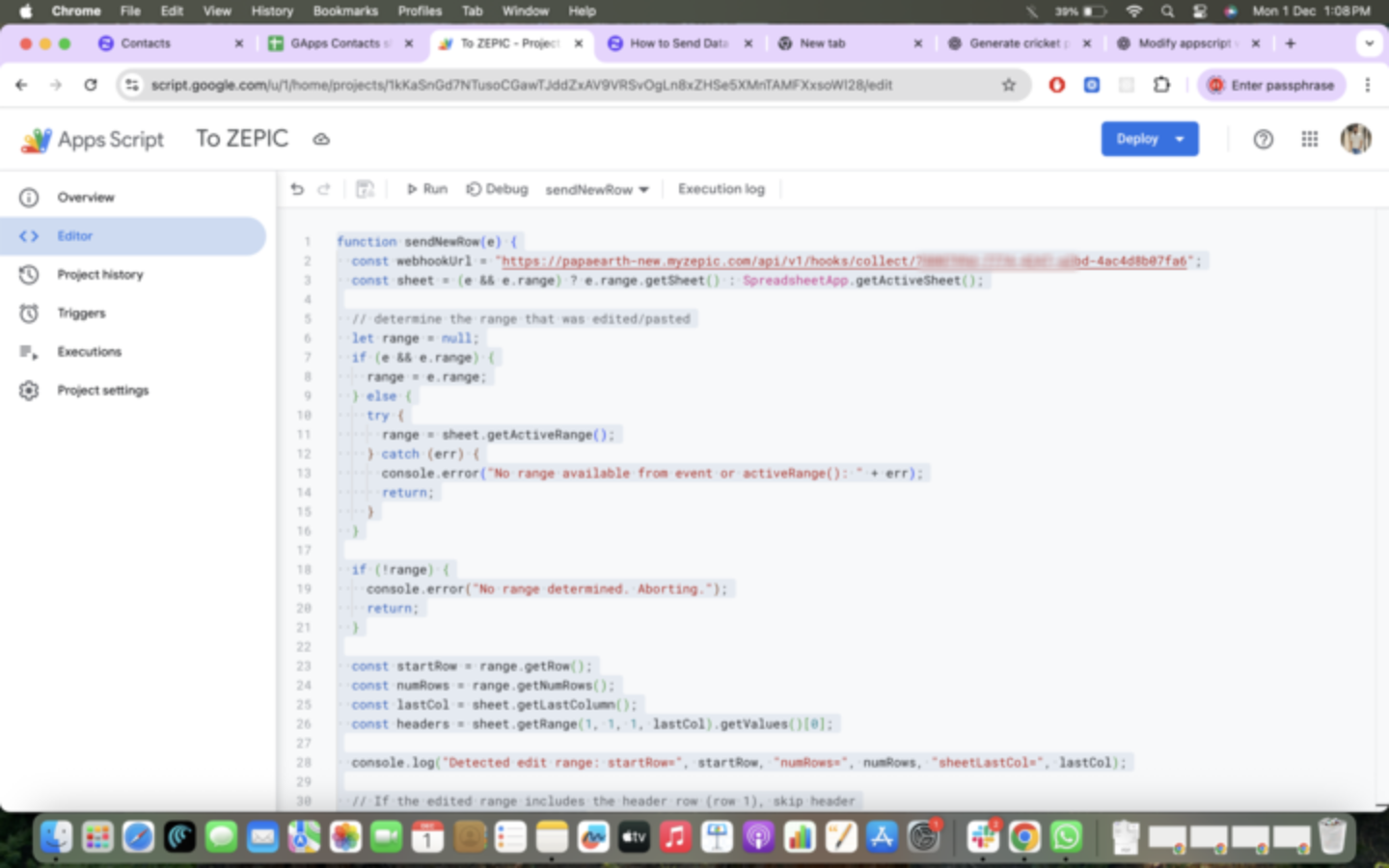Switch to the How to Send Data tab
Screen dimensions: 1389x868
pyautogui.click(x=678, y=43)
